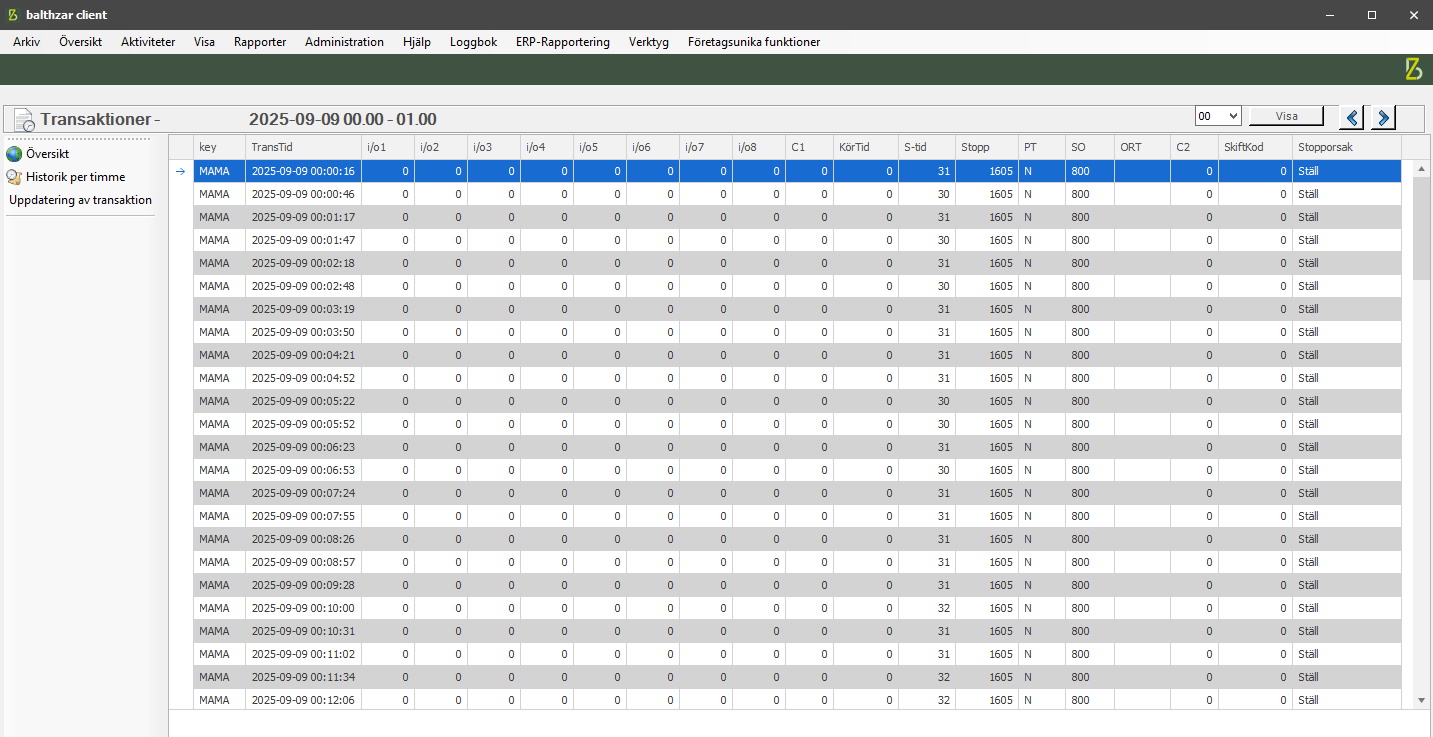Select row with TransTid 2025-09-09 00:07:55
This screenshot has height=737, width=1433.
pyautogui.click(x=797, y=516)
